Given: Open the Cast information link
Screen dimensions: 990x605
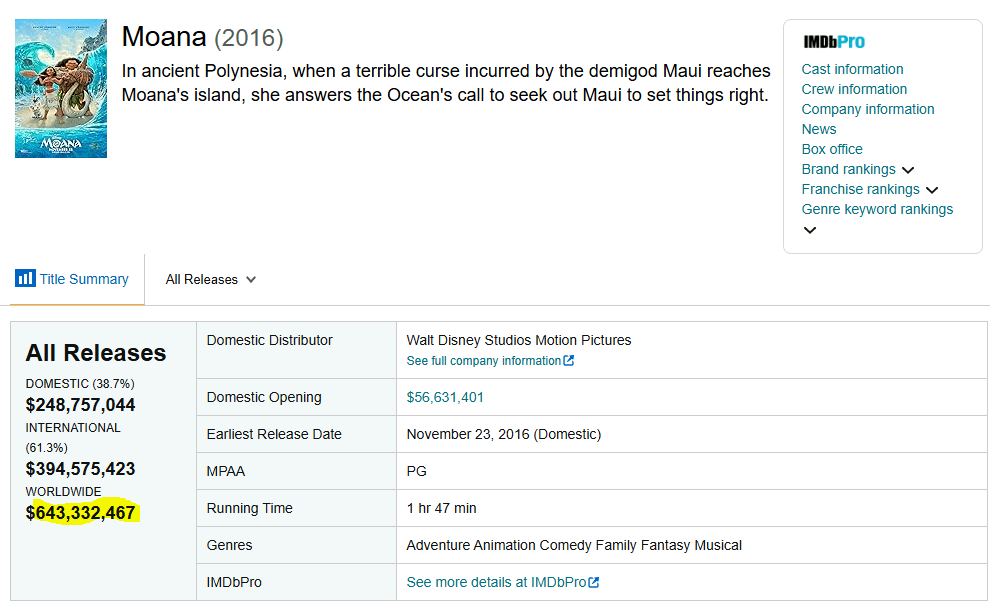Looking at the screenshot, I should pyautogui.click(x=852, y=69).
